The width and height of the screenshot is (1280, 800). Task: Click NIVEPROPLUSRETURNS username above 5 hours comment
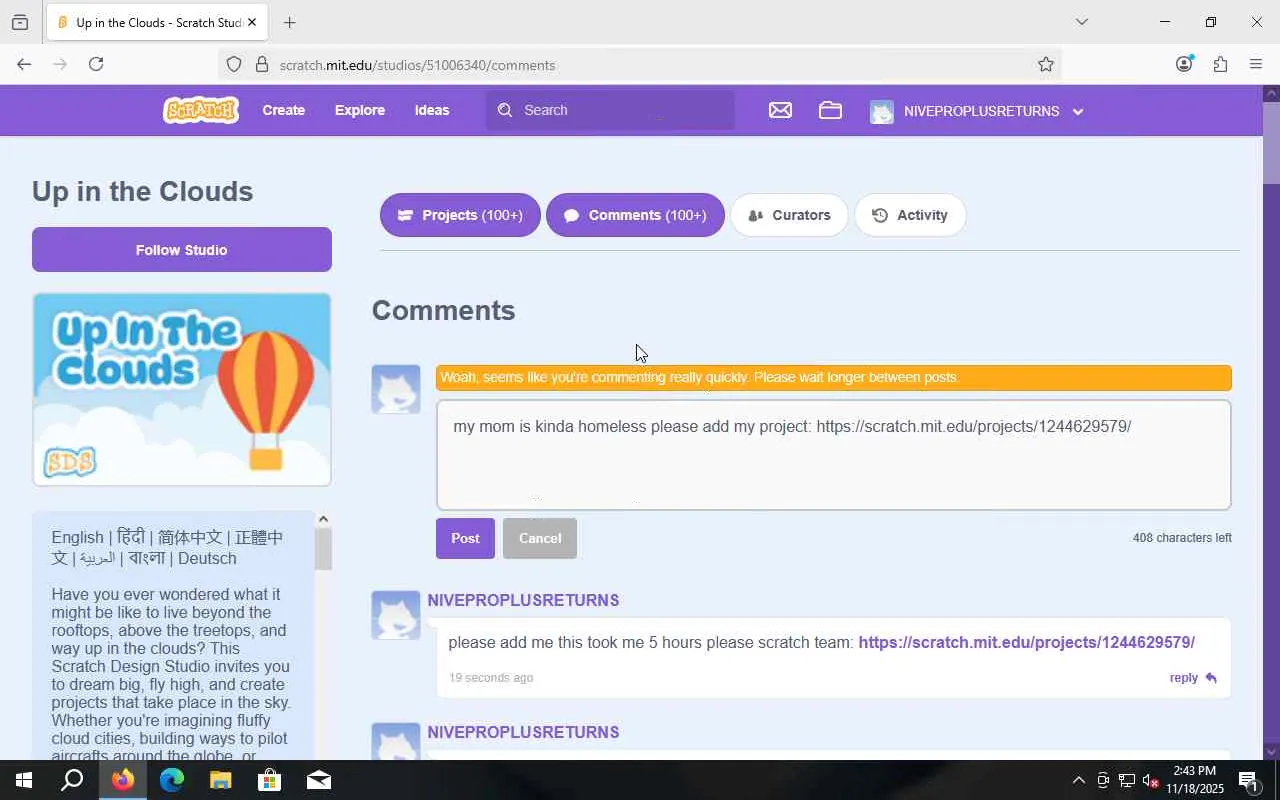(523, 600)
